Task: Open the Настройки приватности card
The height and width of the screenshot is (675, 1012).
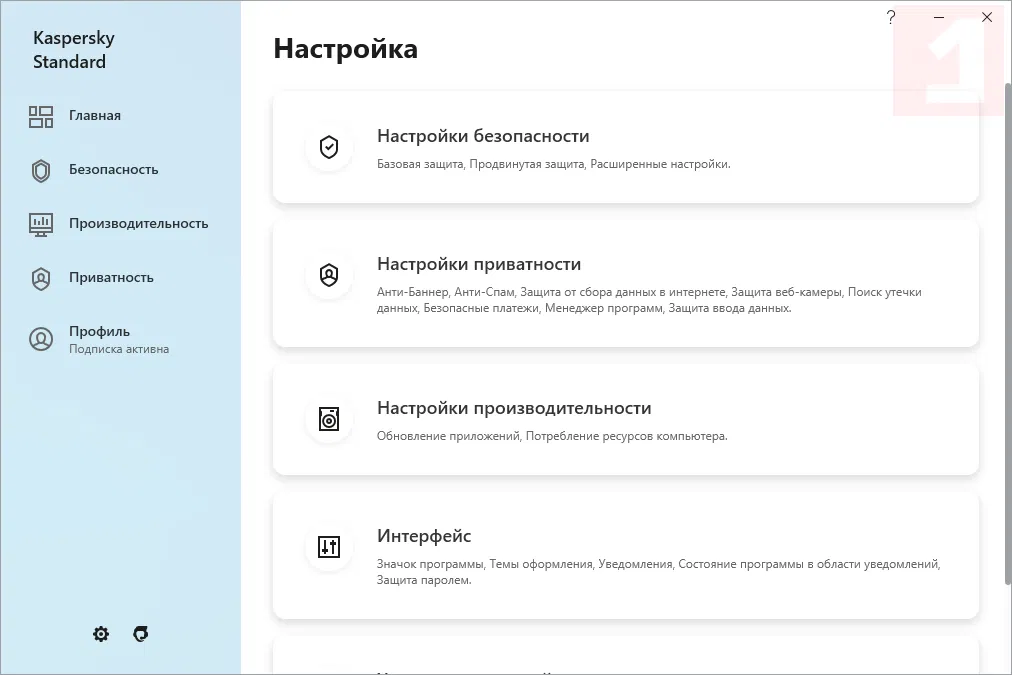Action: tap(625, 284)
